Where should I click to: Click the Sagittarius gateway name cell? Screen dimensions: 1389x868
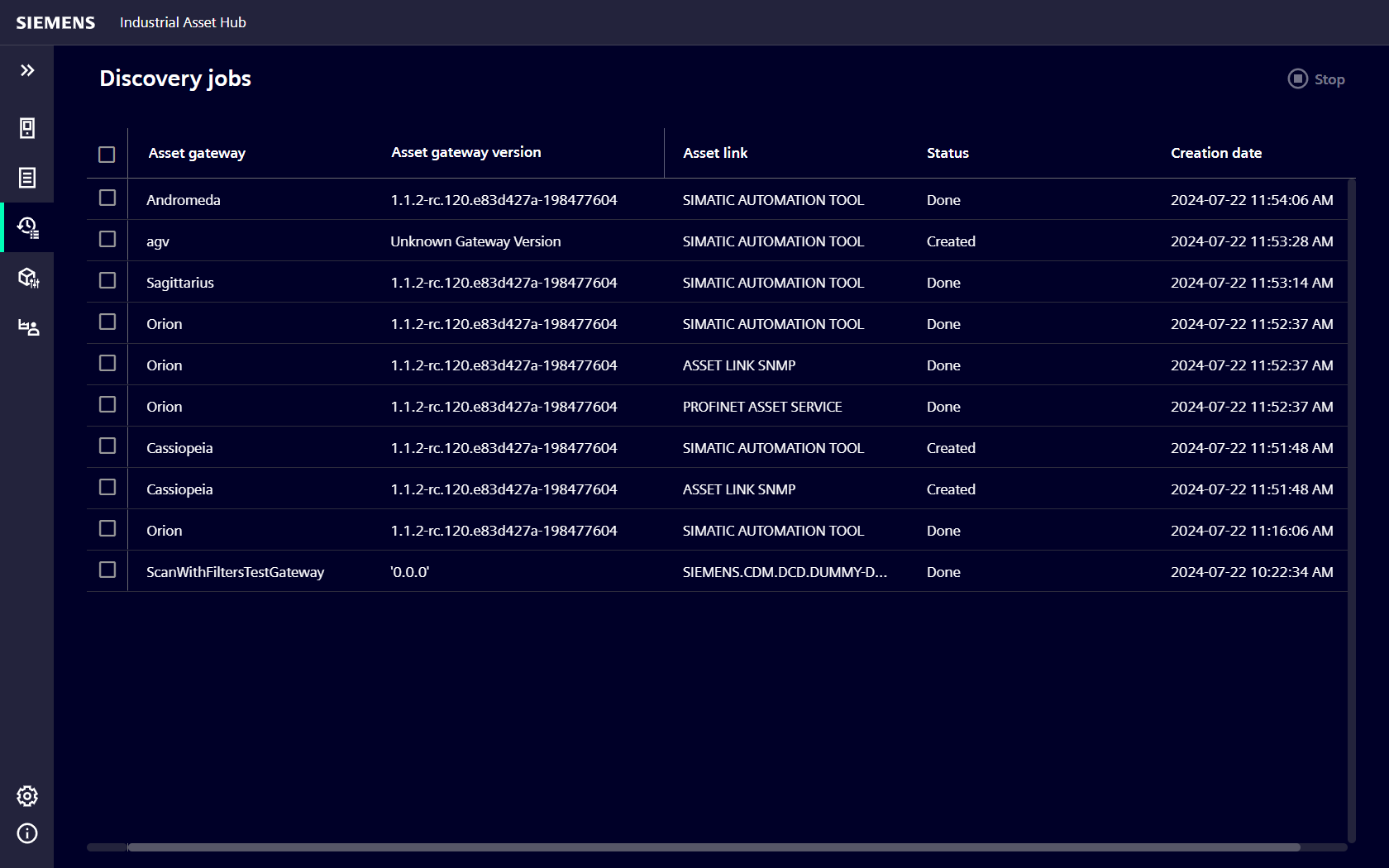(180, 283)
